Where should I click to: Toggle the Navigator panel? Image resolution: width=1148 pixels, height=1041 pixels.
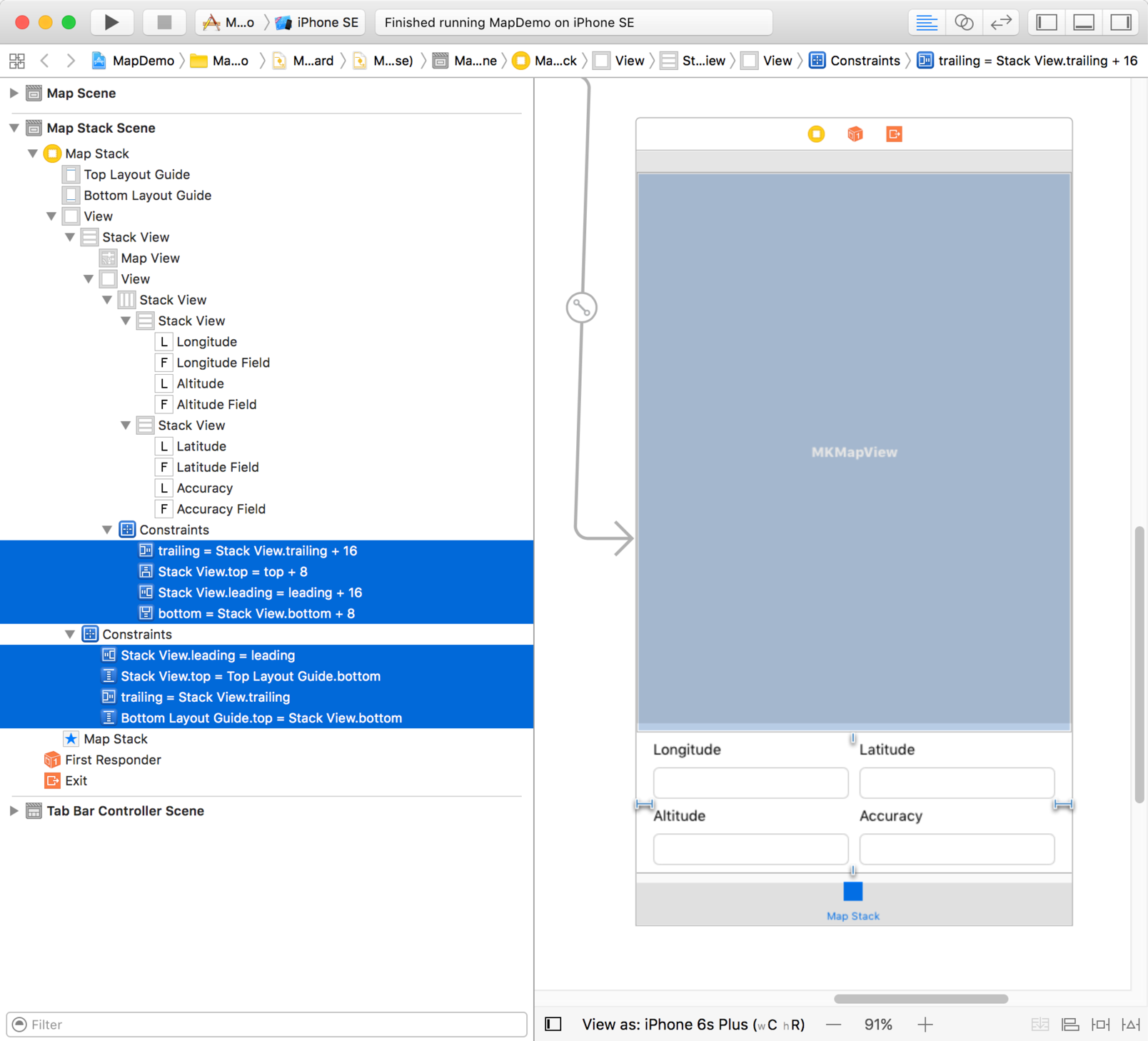coord(1047,22)
